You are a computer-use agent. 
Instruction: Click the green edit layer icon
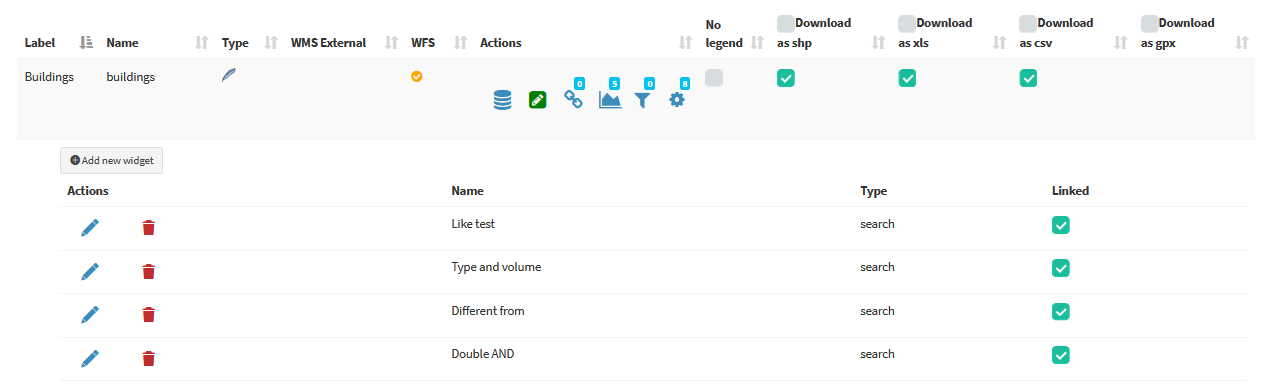click(538, 99)
